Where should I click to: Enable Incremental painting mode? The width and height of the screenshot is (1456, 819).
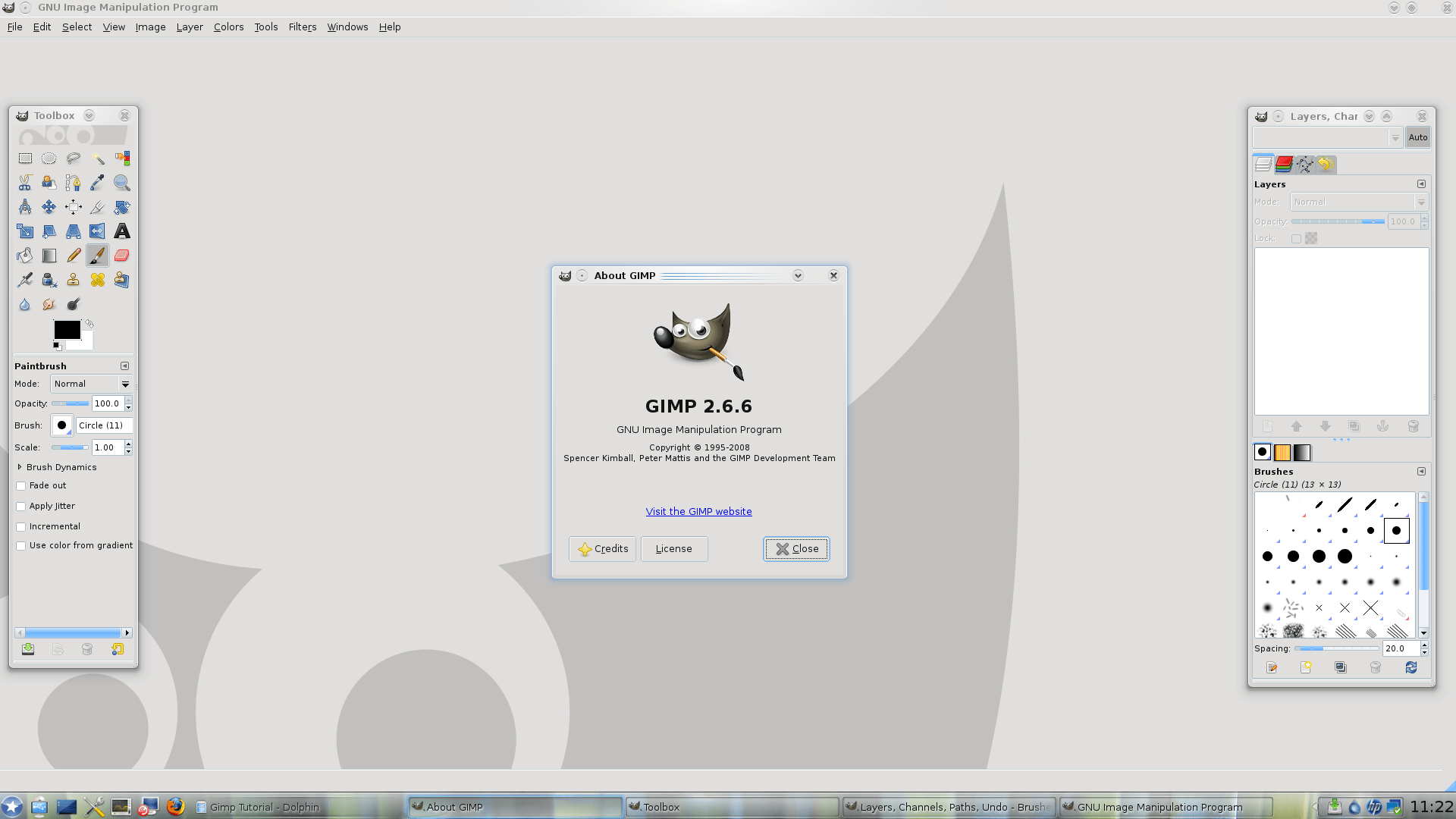(20, 526)
